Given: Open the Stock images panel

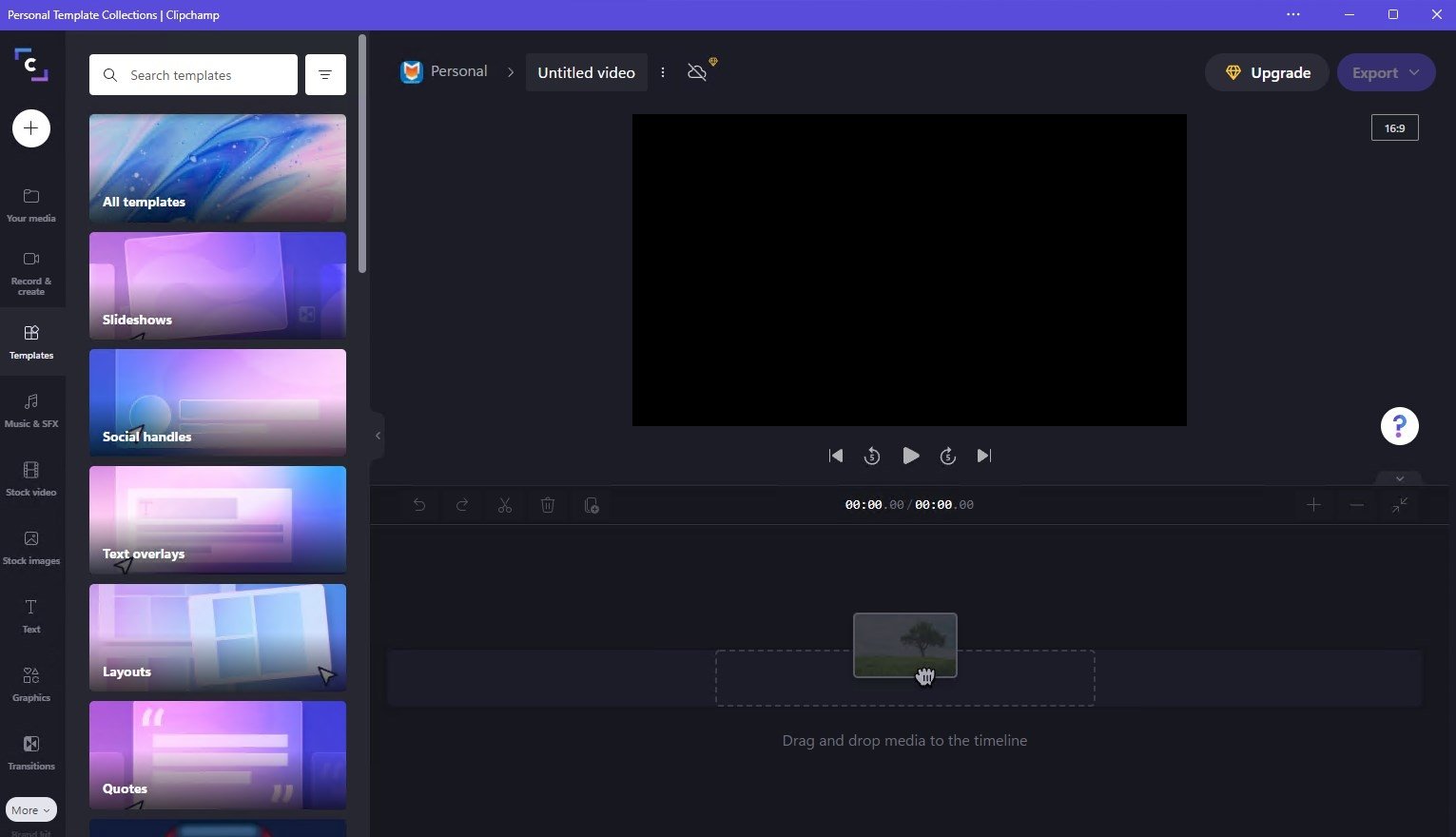Looking at the screenshot, I should (x=31, y=547).
